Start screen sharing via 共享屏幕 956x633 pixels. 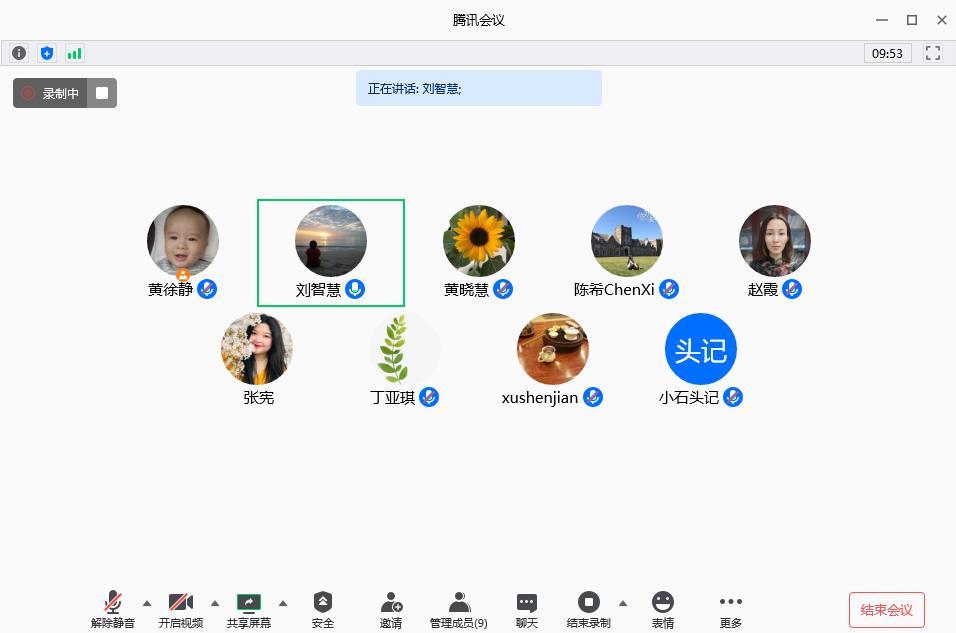[249, 609]
